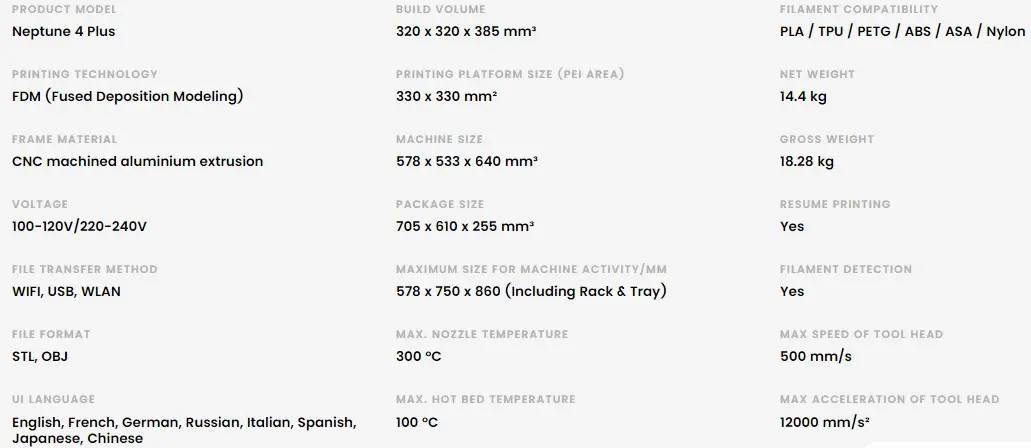Viewport: 1031px width, 448px height.
Task: Click the PLA / TPU / PETG filament list
Action: (x=902, y=31)
